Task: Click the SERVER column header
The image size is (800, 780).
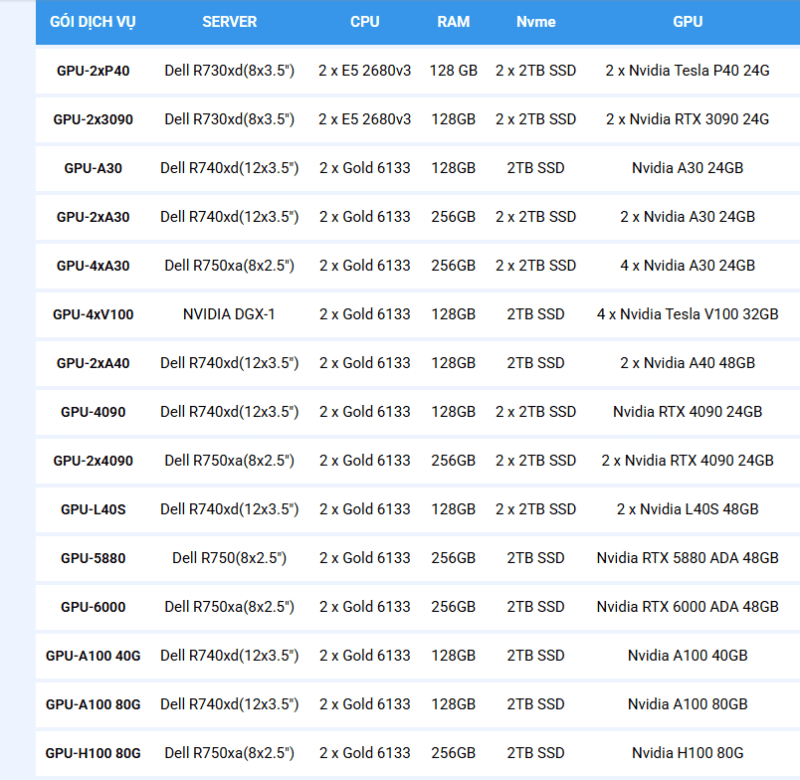Action: click(230, 22)
